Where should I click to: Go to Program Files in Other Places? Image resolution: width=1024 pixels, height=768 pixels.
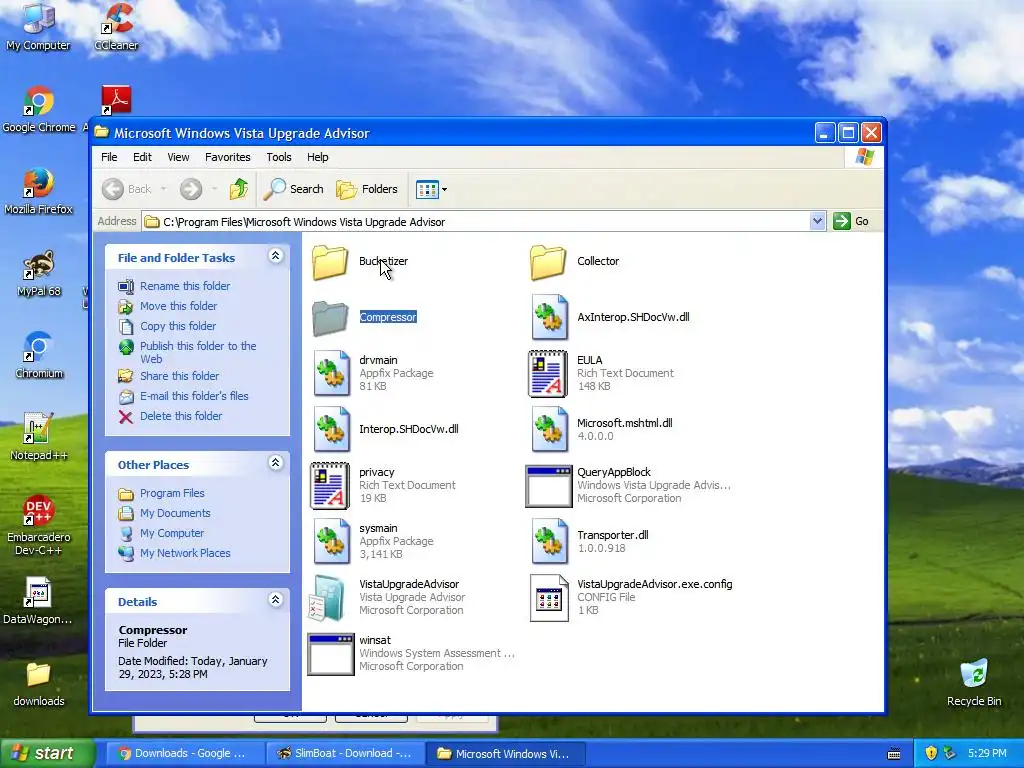172,494
